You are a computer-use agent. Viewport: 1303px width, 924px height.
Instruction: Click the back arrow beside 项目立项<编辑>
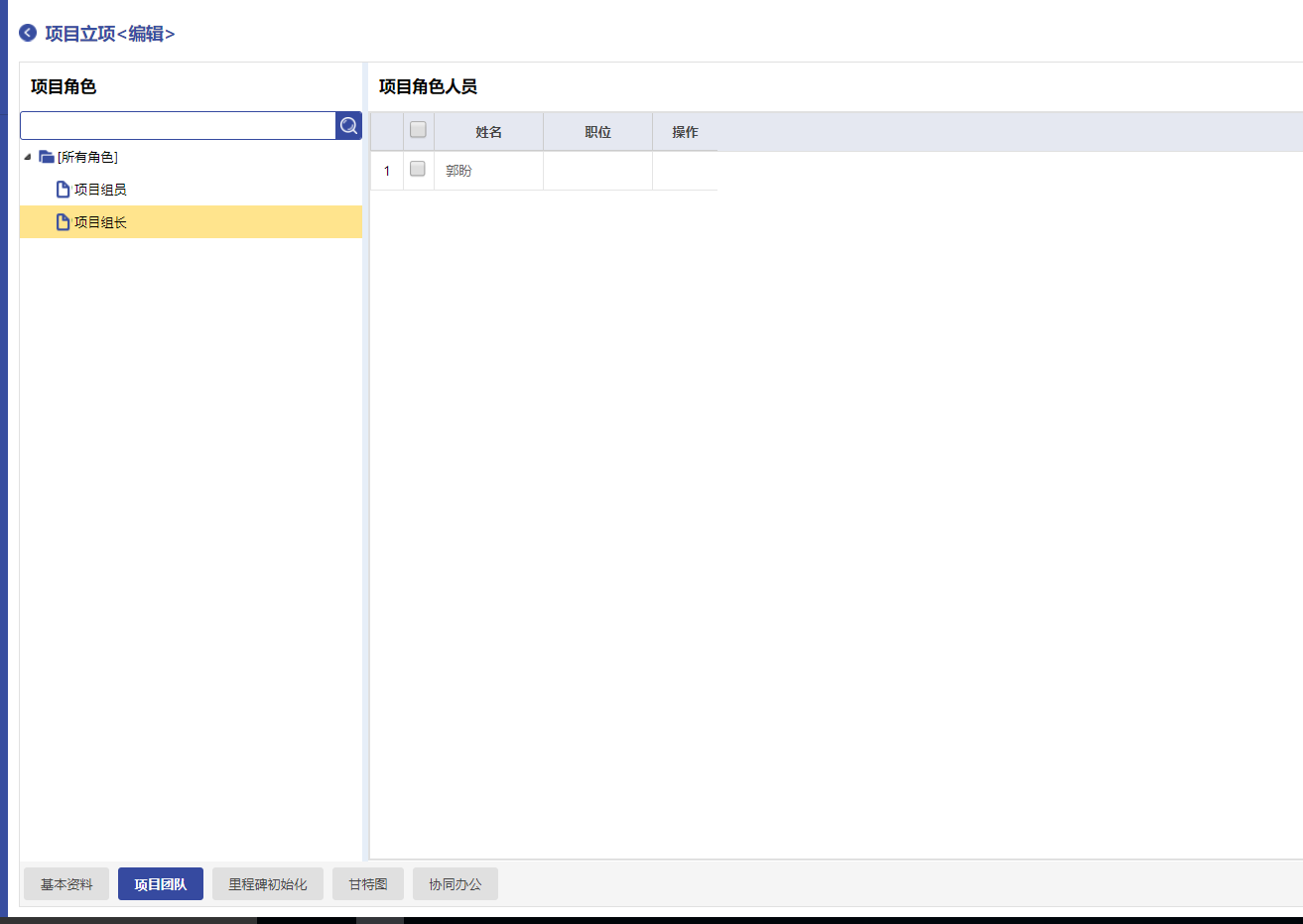(x=28, y=33)
